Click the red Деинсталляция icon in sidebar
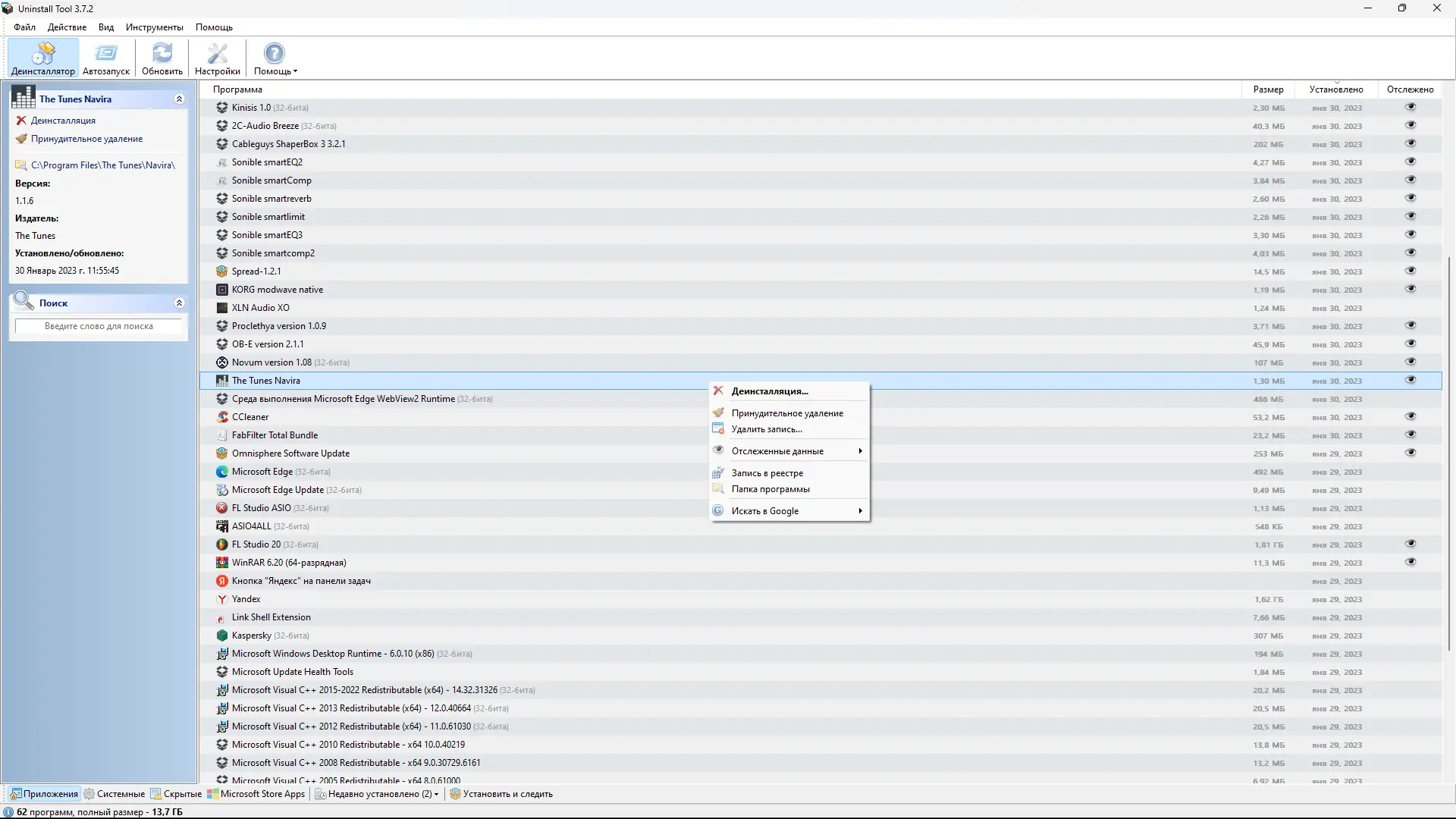The height and width of the screenshot is (819, 1456). (20, 120)
